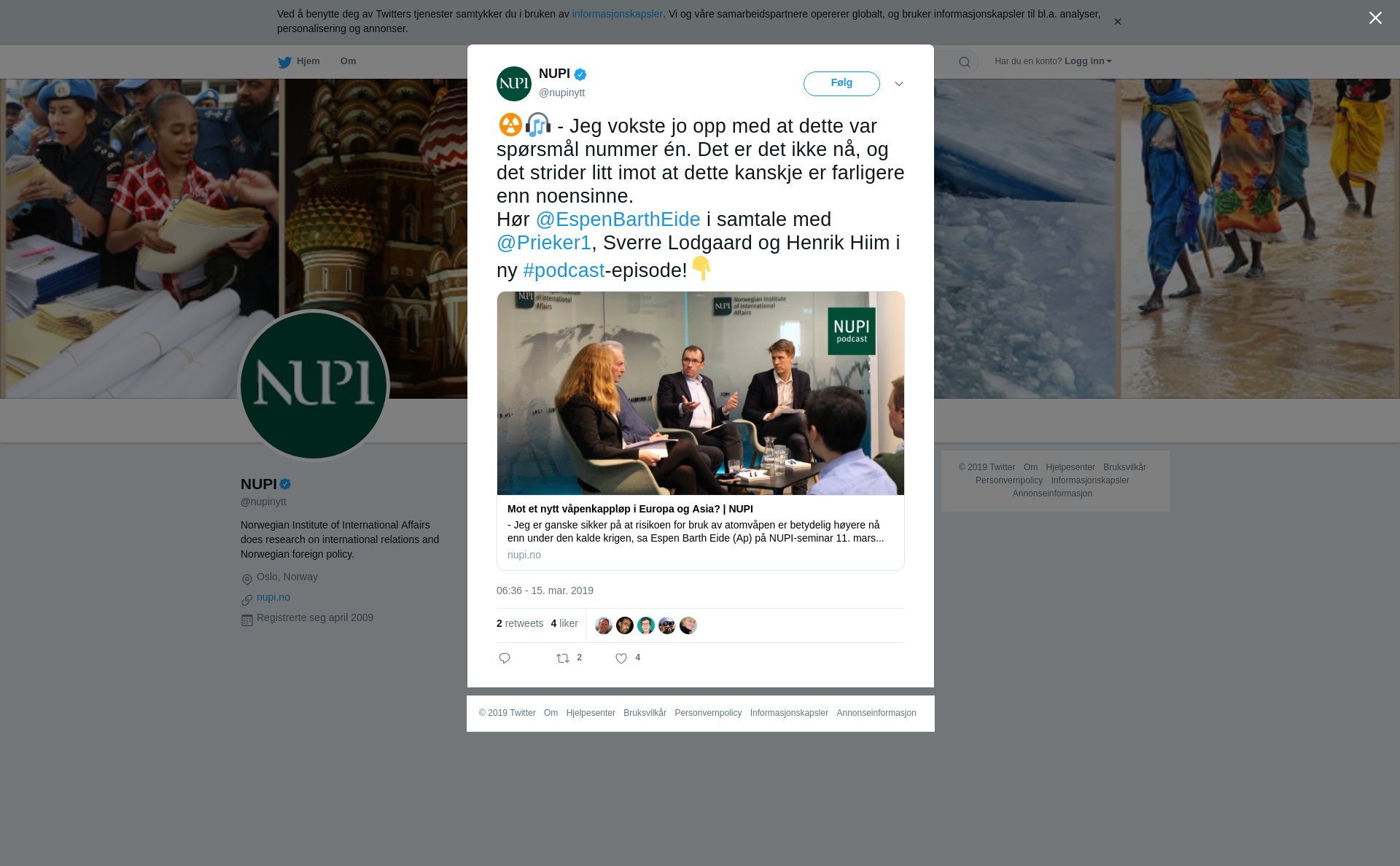The image size is (1400, 866).
Task: Click the search magnifier icon
Action: coord(965,62)
